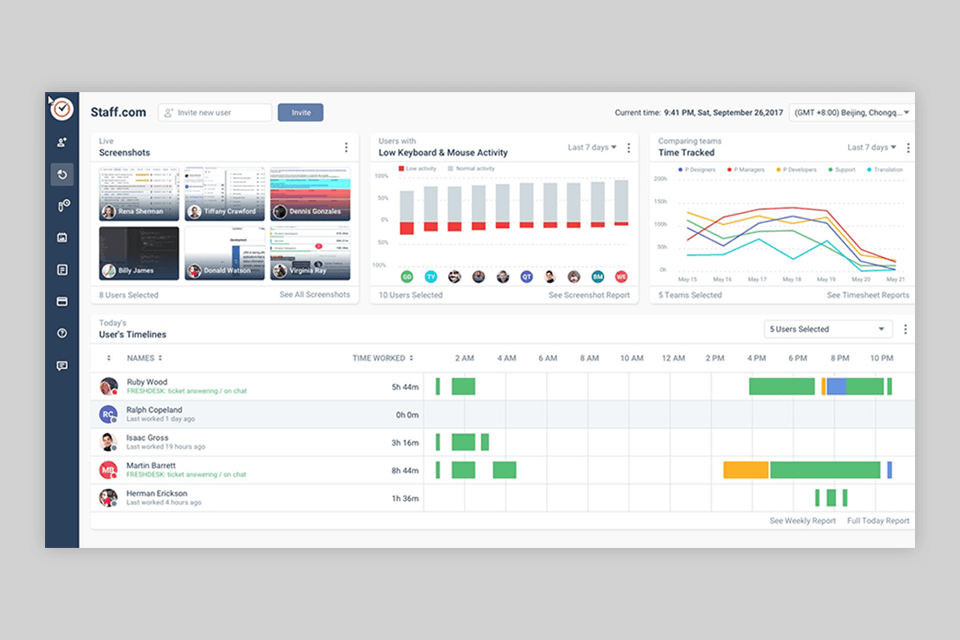
Task: Open Last 7 days dropdown in Activity panel
Action: point(591,147)
